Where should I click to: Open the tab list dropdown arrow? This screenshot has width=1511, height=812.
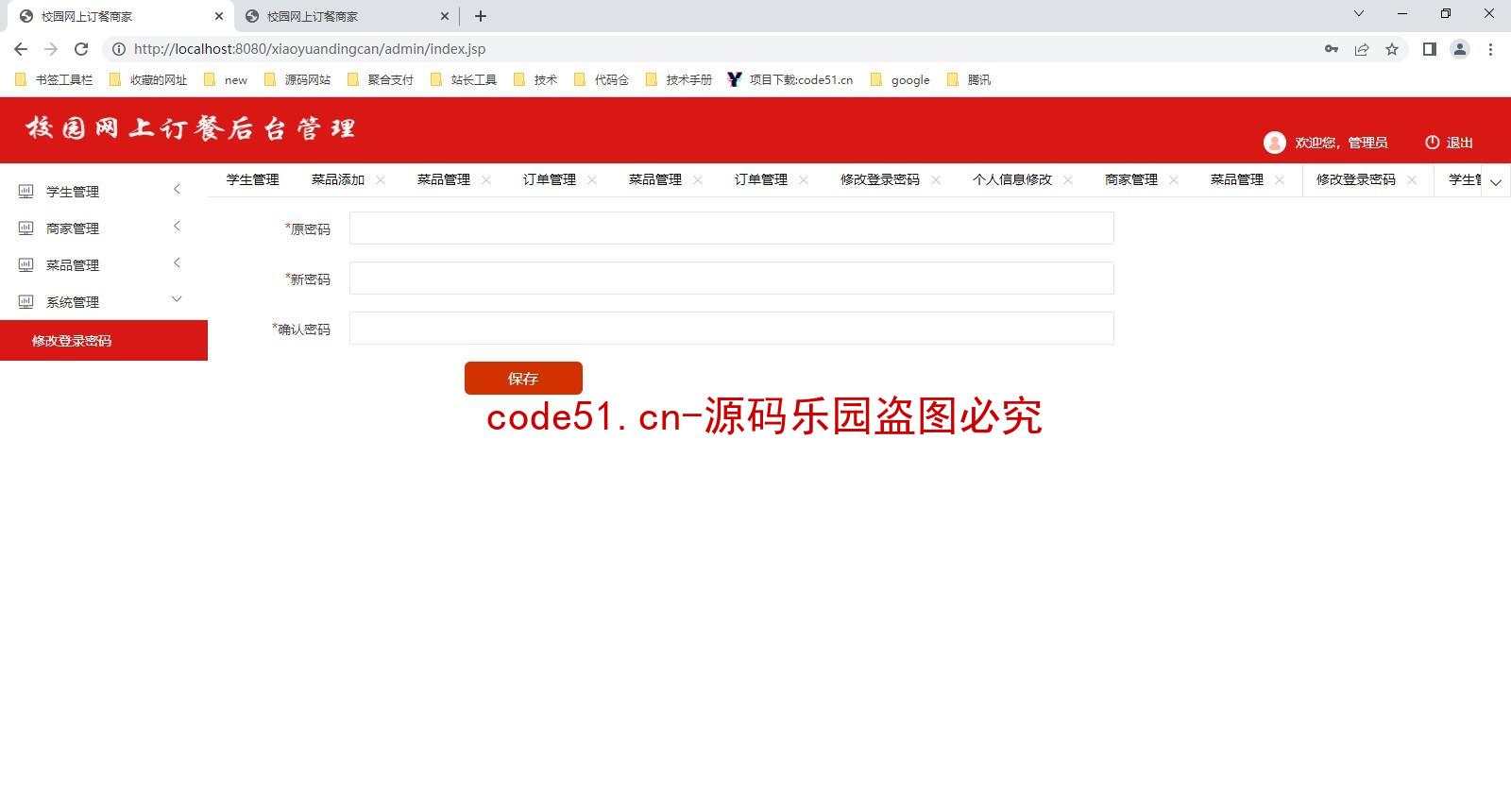1496,182
